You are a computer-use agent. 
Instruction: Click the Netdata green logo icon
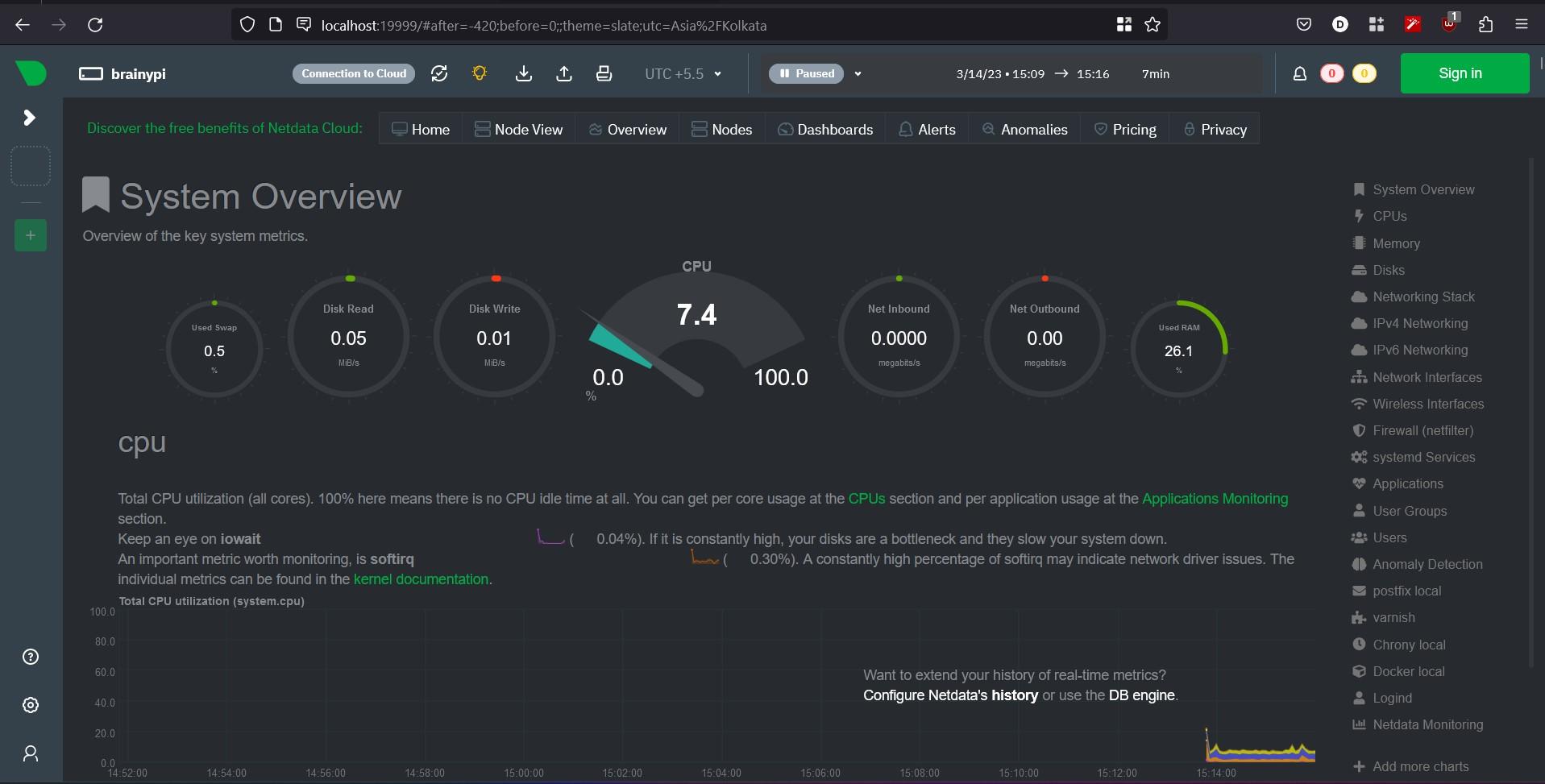tap(31, 73)
